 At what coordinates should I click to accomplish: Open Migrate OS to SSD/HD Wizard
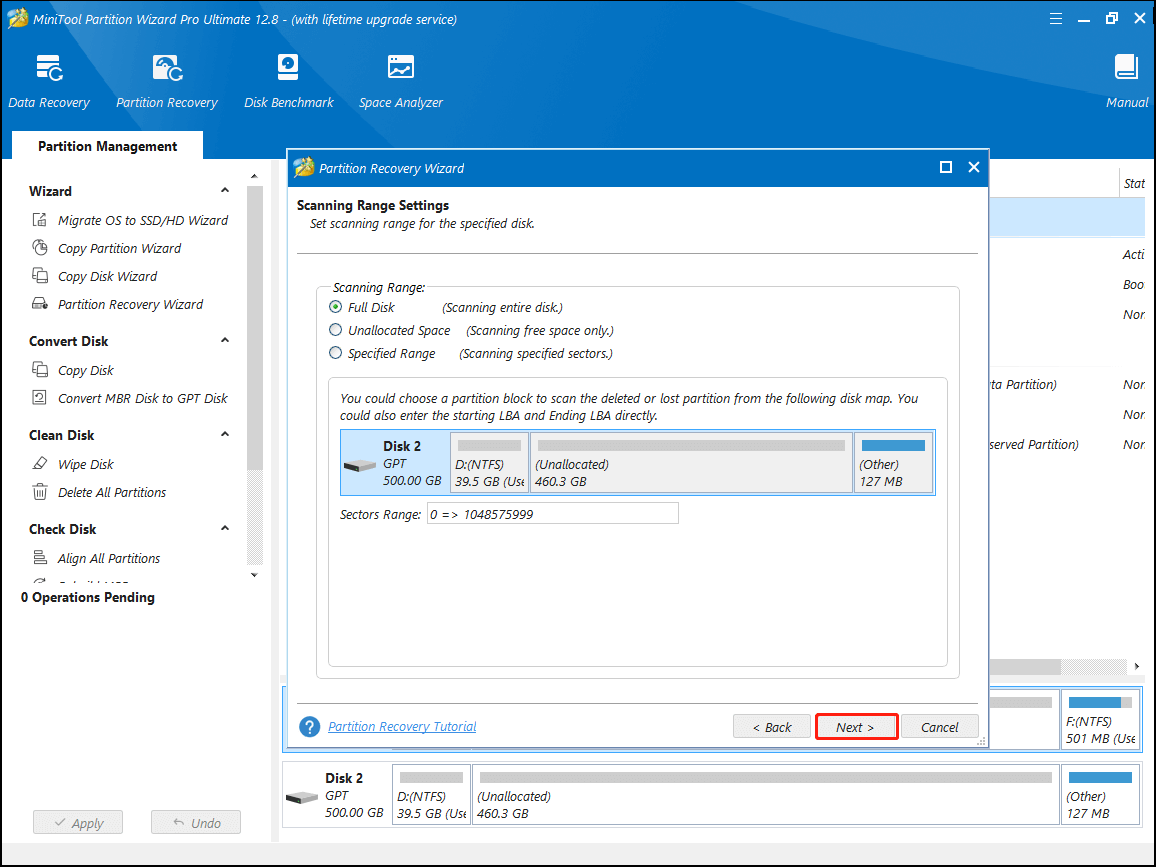coord(143,220)
